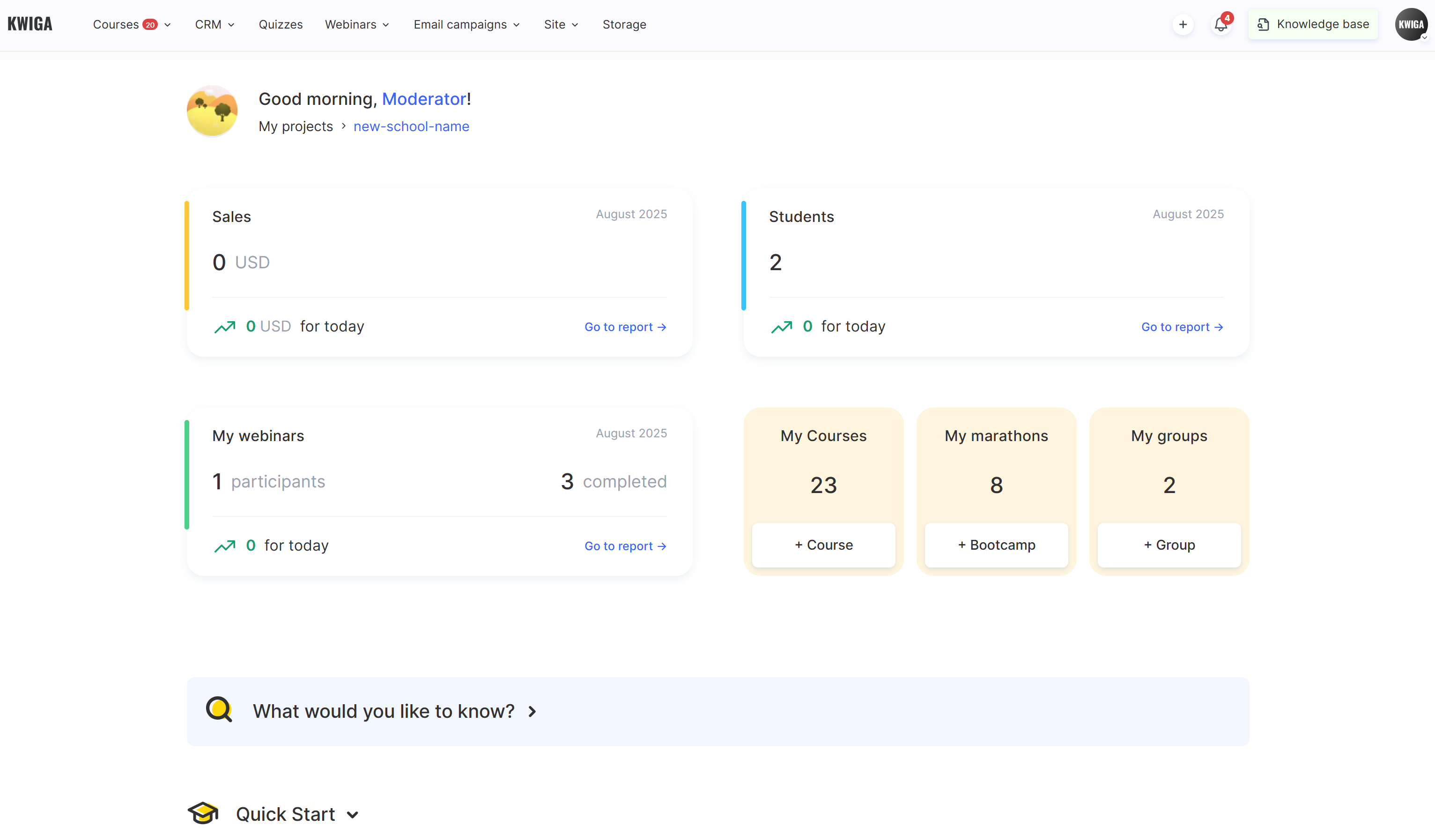Click the landscape project avatar image
The height and width of the screenshot is (840, 1435).
213,111
